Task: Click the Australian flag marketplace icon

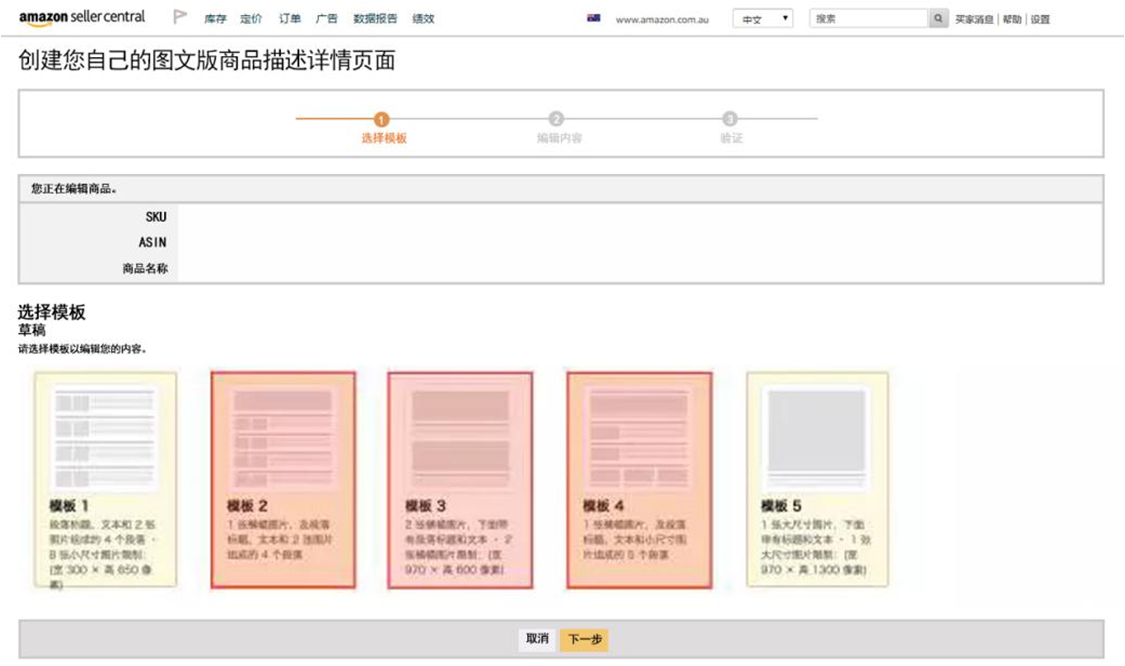Action: point(594,18)
